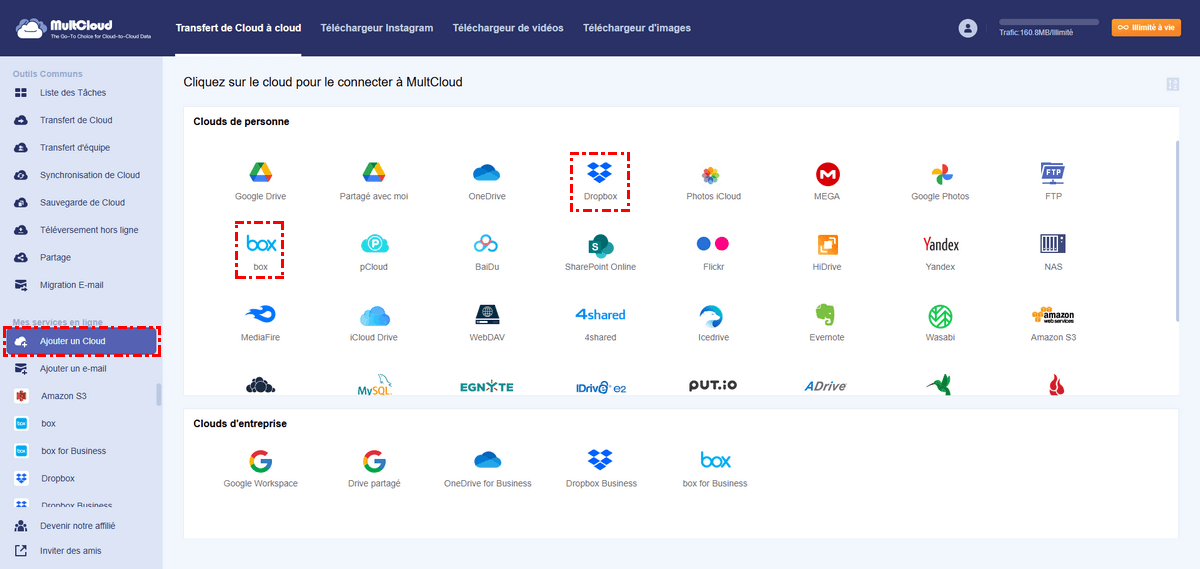Connect Amazon S3 from the cloud grid

coord(1053,323)
